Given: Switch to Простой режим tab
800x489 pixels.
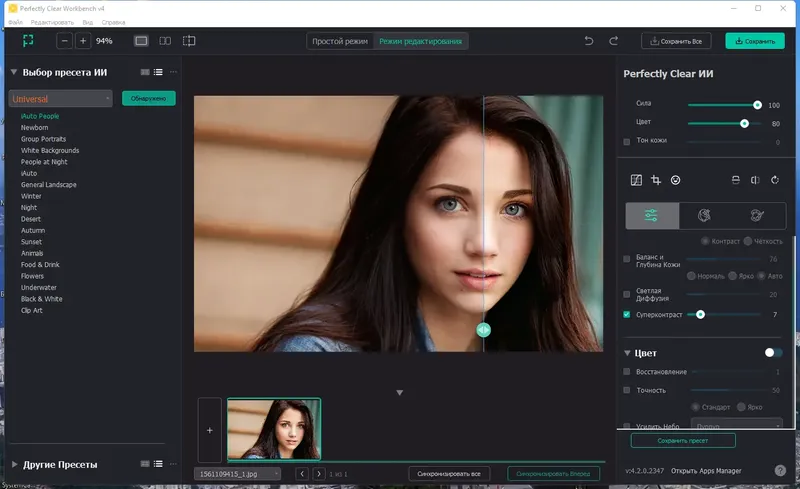Looking at the screenshot, I should (x=340, y=41).
